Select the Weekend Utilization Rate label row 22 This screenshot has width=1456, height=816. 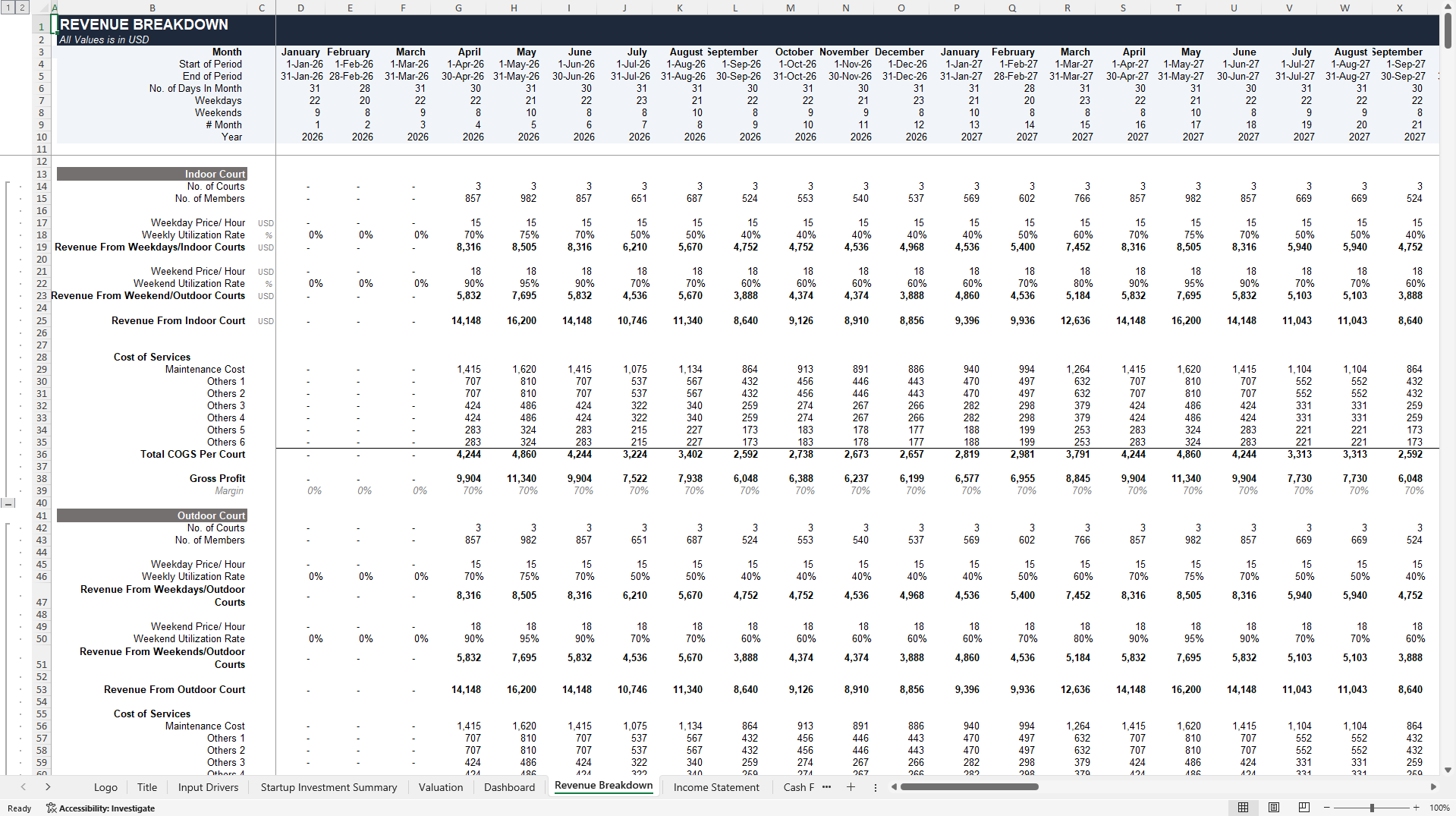(x=189, y=283)
